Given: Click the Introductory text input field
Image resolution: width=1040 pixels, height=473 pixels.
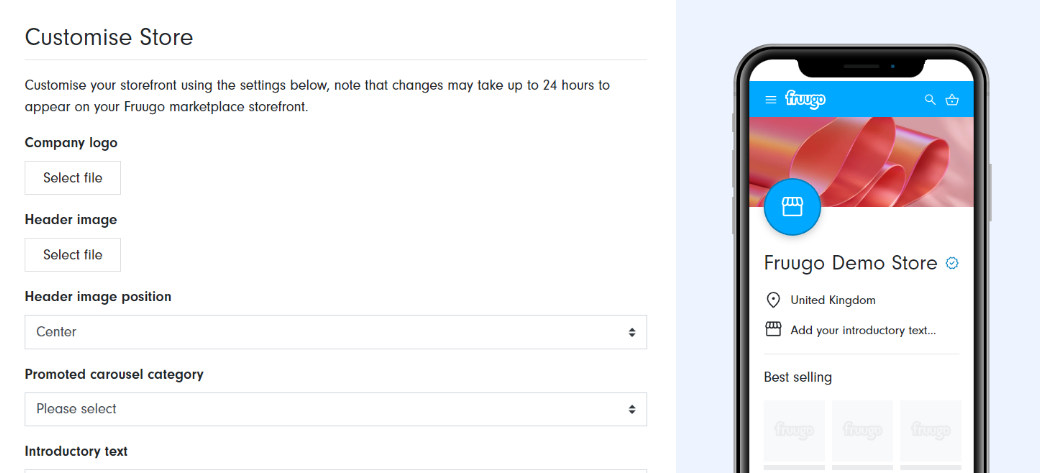Looking at the screenshot, I should click(x=336, y=471).
